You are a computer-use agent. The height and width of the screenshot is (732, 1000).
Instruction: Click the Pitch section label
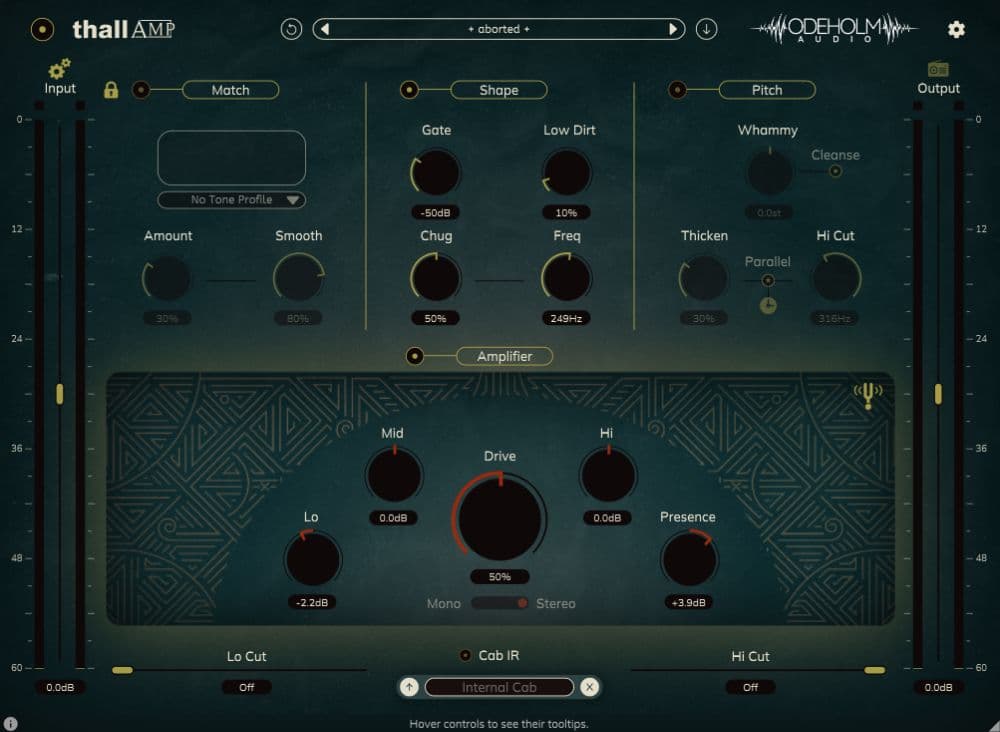(x=767, y=90)
